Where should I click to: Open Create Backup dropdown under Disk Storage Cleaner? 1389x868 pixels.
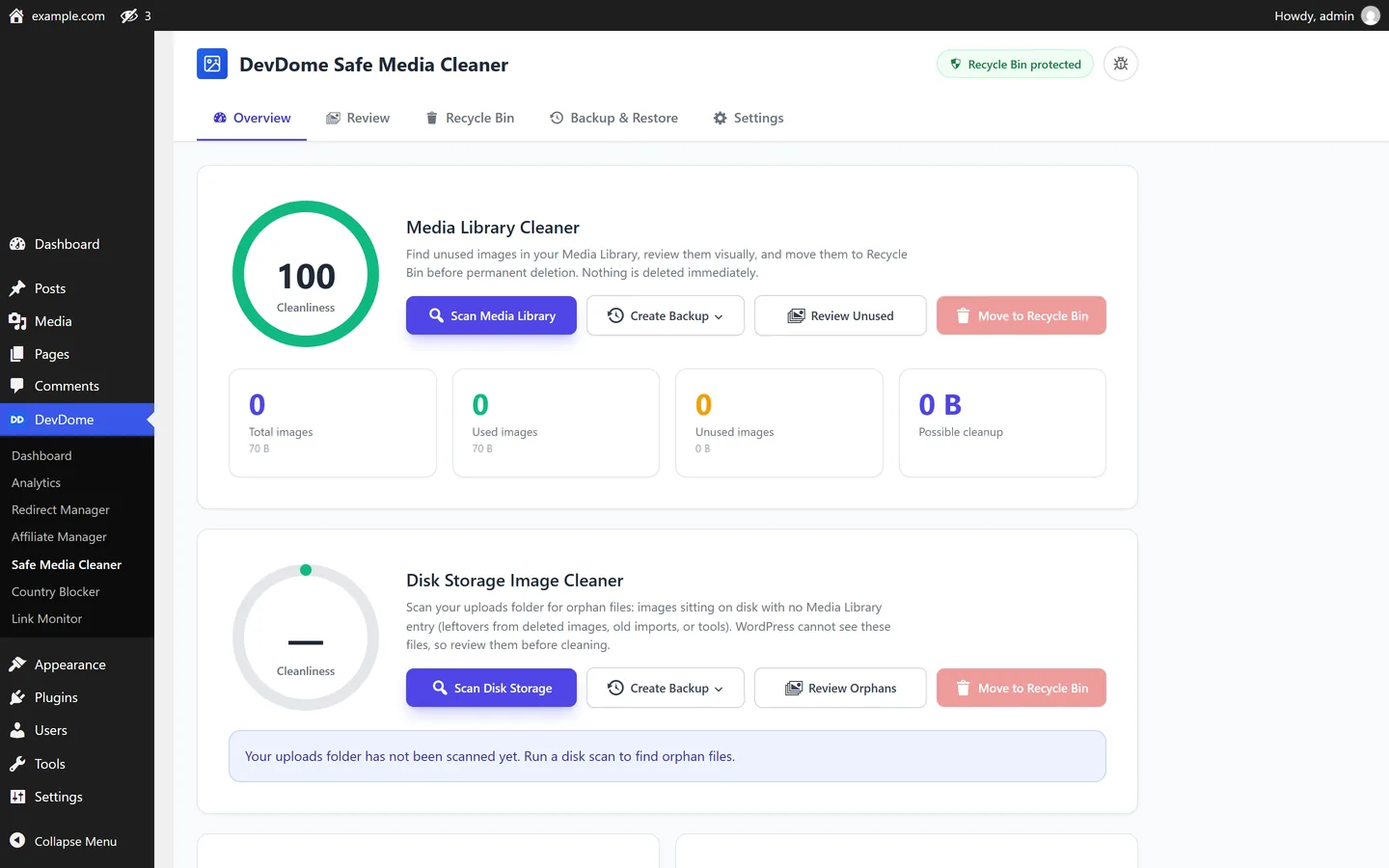tap(666, 688)
